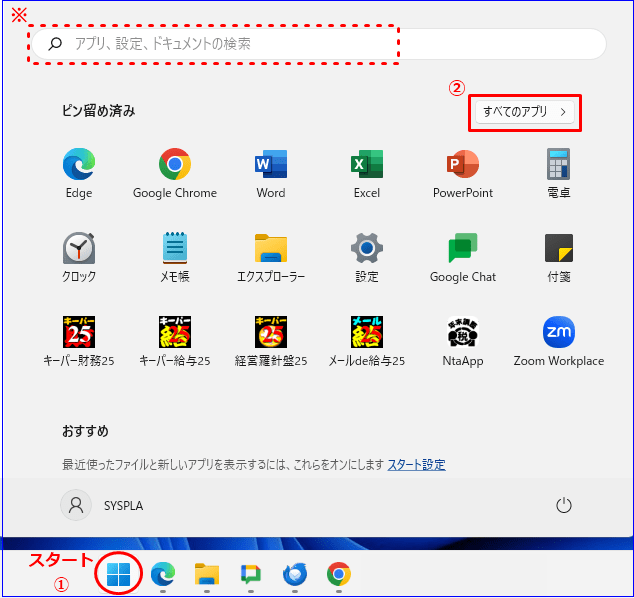
Task: Open Chrome from the taskbar
Action: pyautogui.click(x=339, y=574)
